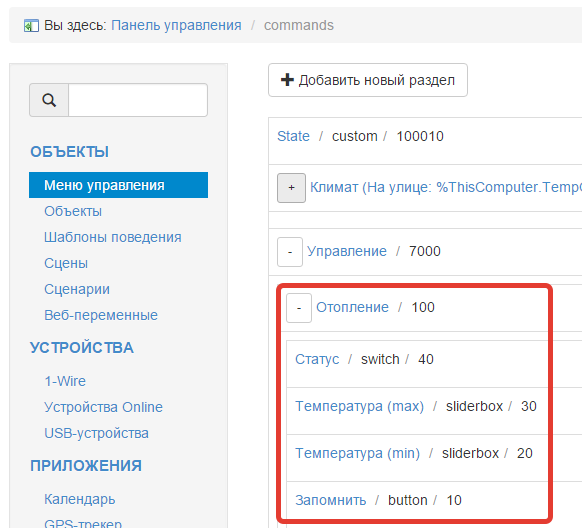Click the УСТРОЙСТВА section heading

[82, 348]
